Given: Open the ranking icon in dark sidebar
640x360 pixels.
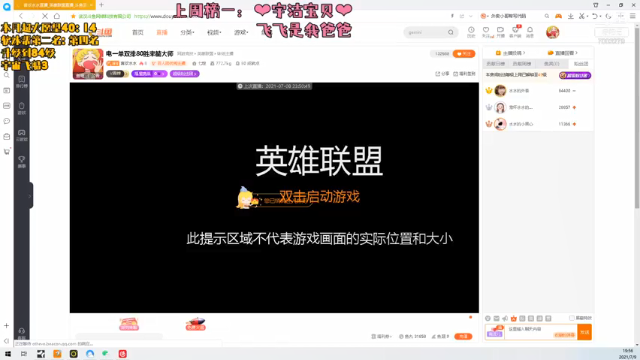Looking at the screenshot, I should point(22,81).
